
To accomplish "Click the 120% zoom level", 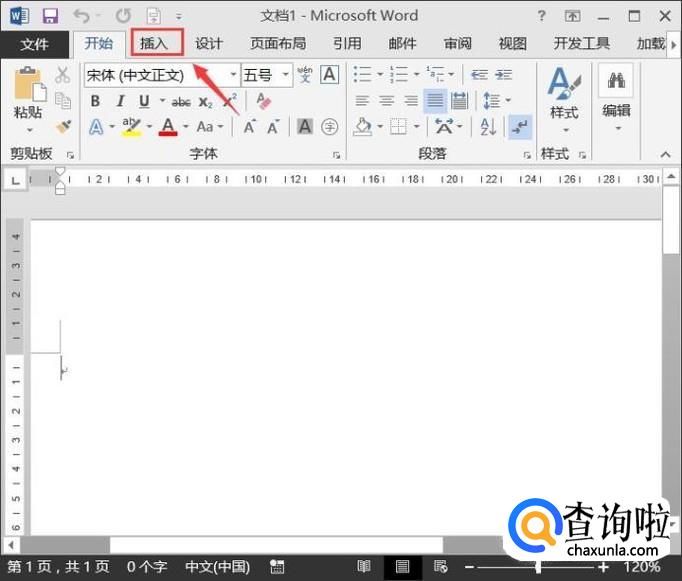I will [x=642, y=567].
